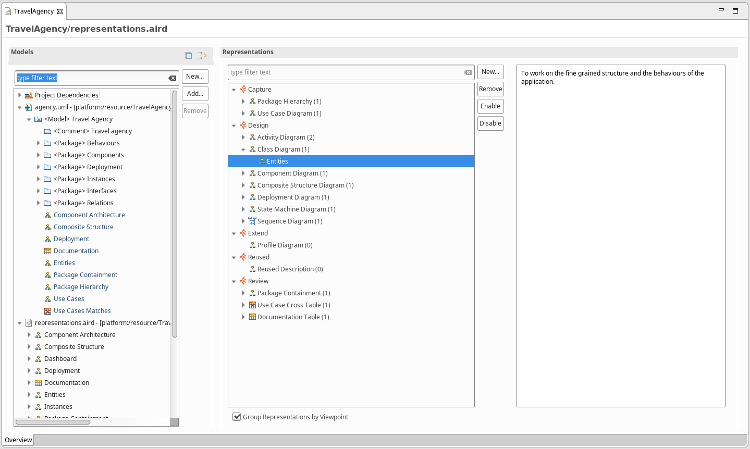Close the TravelAgency editor tab
This screenshot has height=449, width=750.
tap(60, 11)
